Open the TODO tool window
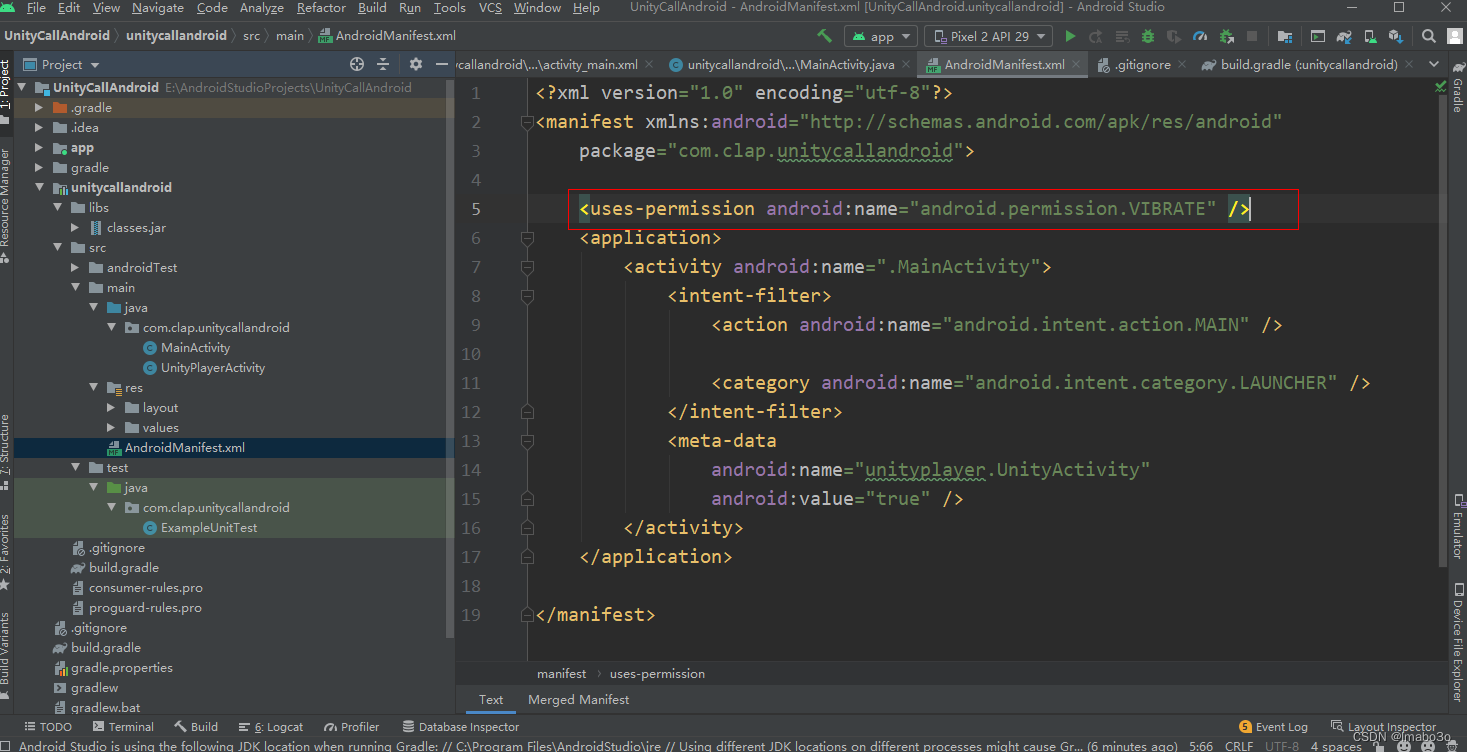The image size is (1467, 752). [46, 727]
